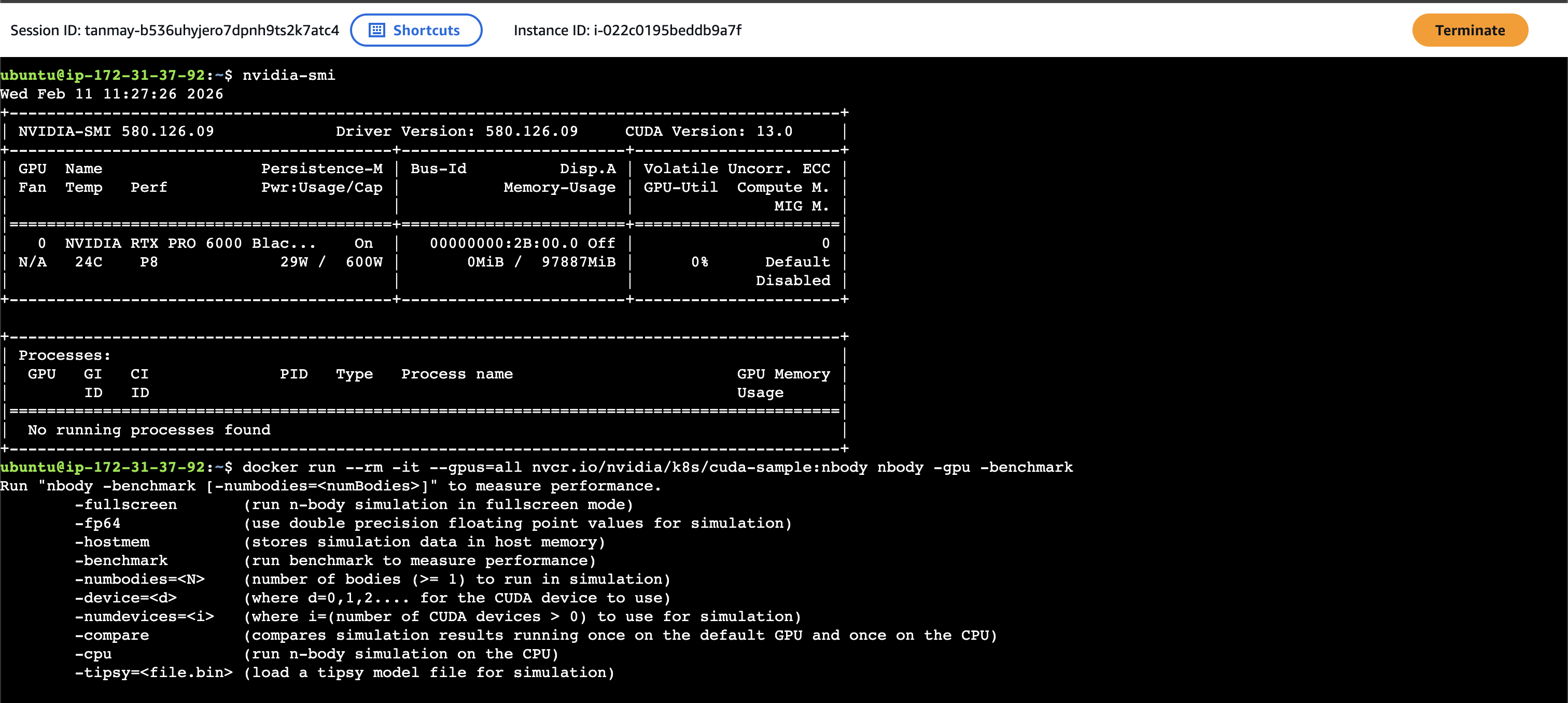
Task: Click the '-device=<d>' option line
Action: [x=372, y=598]
